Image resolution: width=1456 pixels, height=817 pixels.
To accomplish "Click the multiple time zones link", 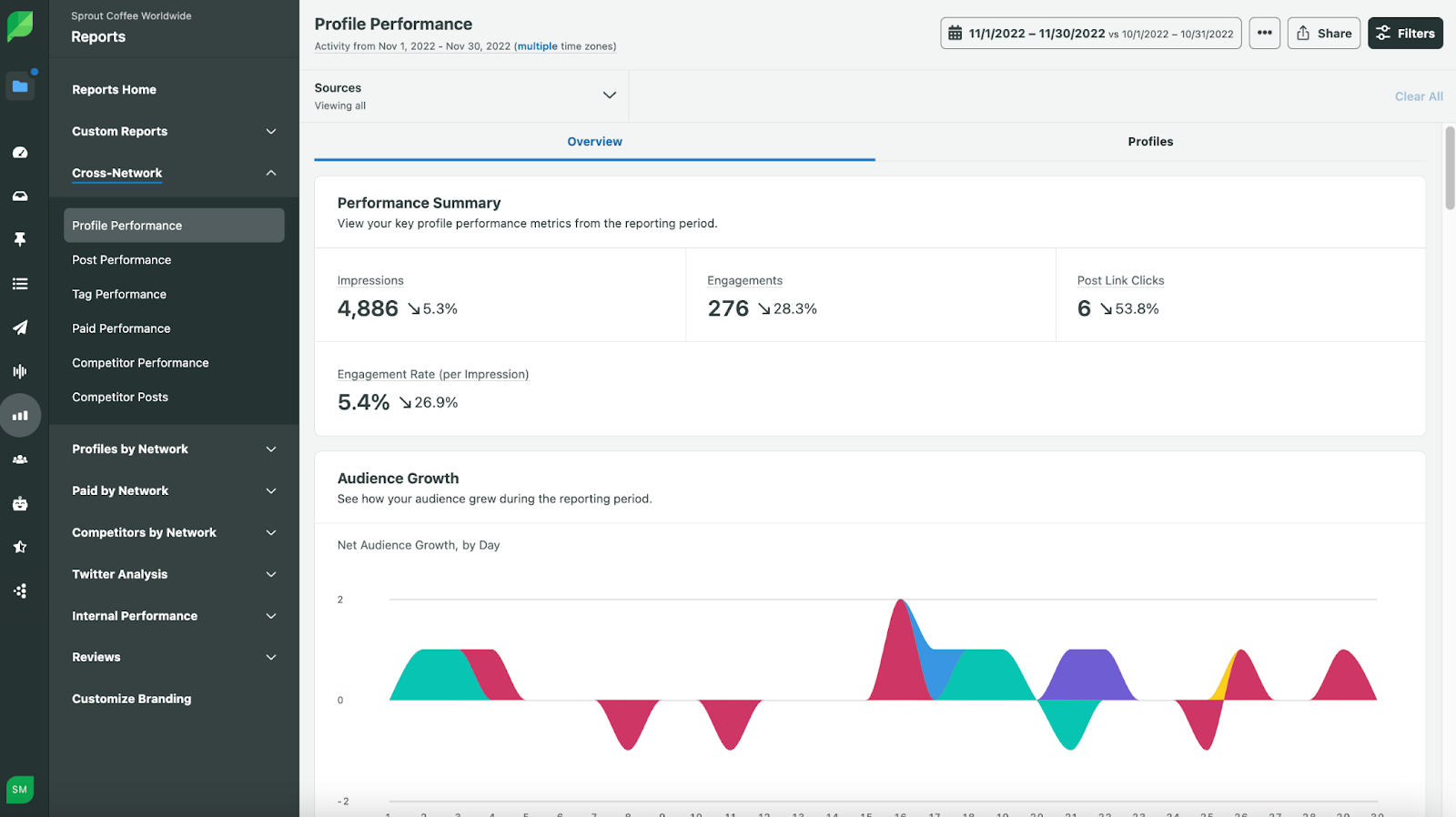I will pyautogui.click(x=537, y=46).
